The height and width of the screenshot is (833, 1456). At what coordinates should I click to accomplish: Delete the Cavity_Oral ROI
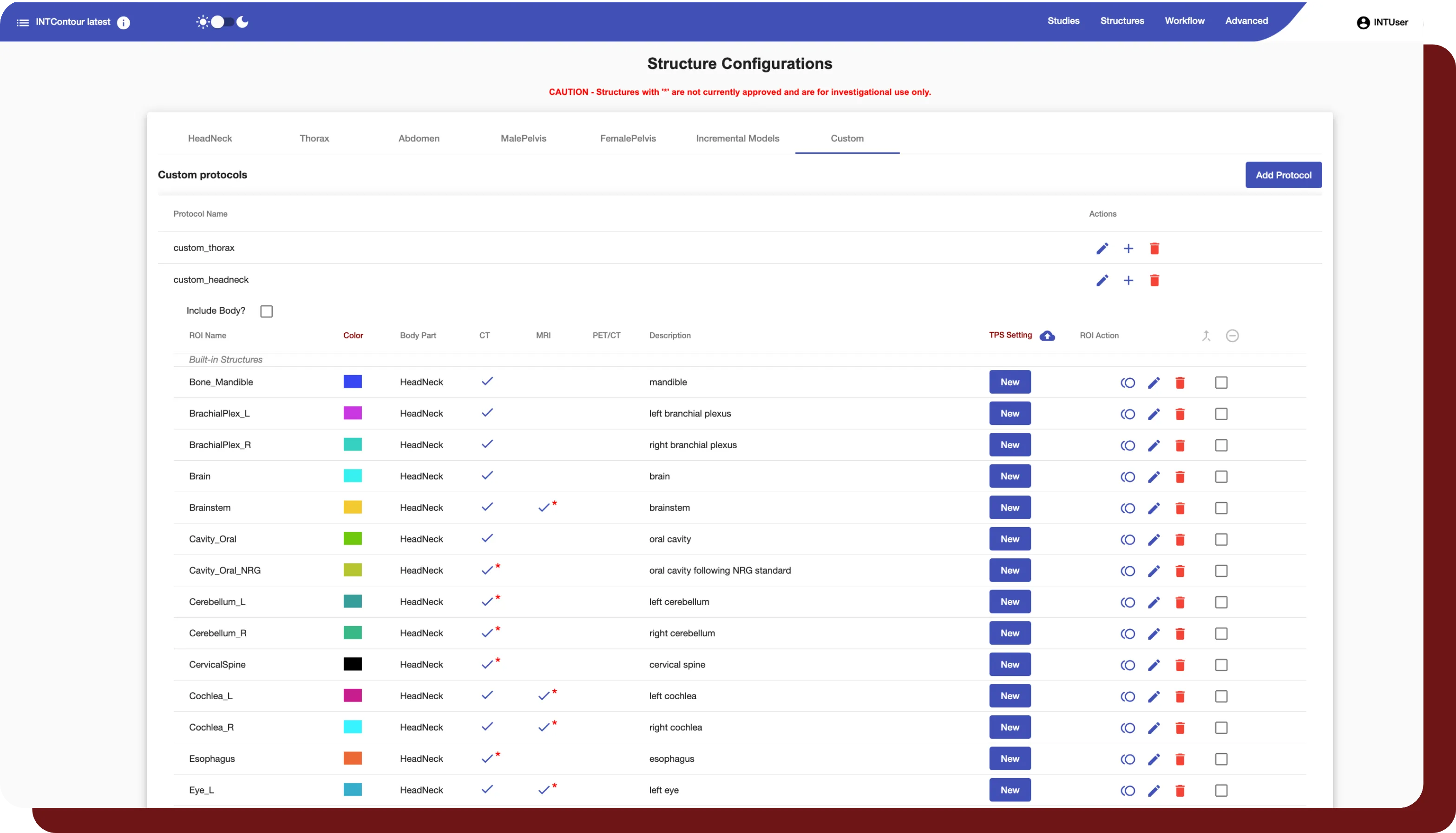point(1179,540)
